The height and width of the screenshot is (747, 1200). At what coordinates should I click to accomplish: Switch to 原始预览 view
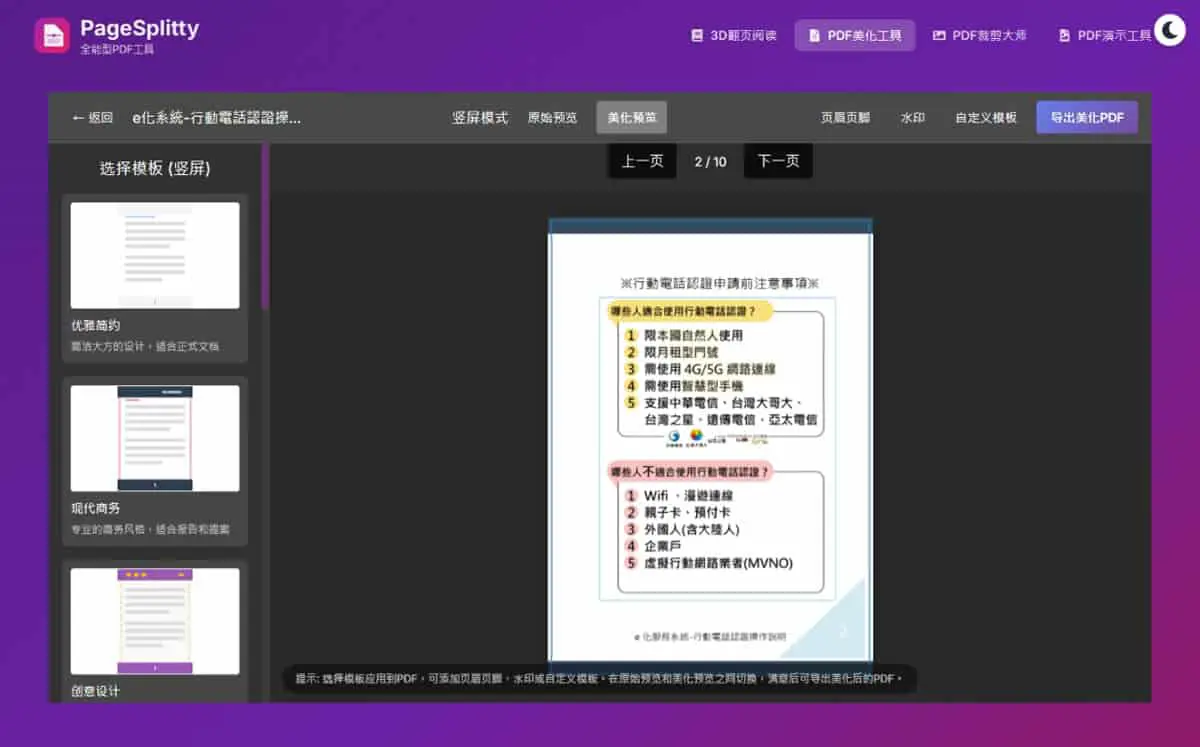coord(552,118)
